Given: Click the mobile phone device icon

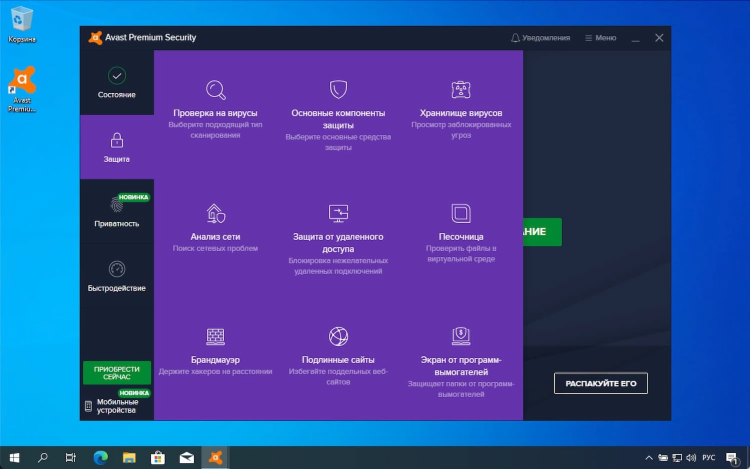Looking at the screenshot, I should pos(88,406).
